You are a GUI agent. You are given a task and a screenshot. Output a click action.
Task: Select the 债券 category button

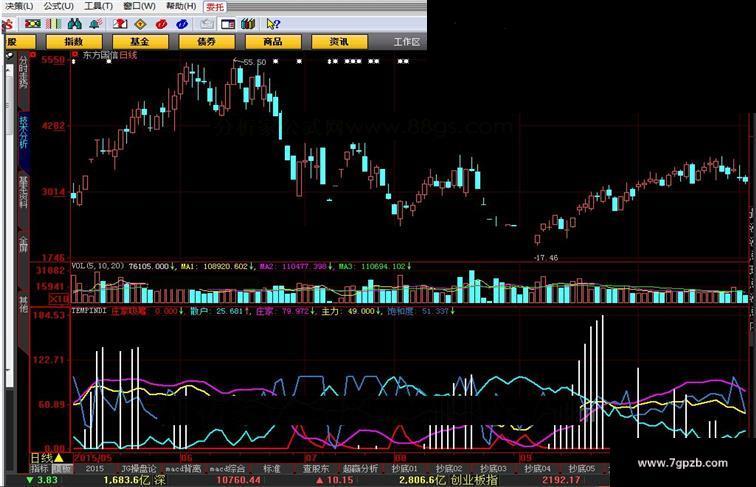point(206,42)
